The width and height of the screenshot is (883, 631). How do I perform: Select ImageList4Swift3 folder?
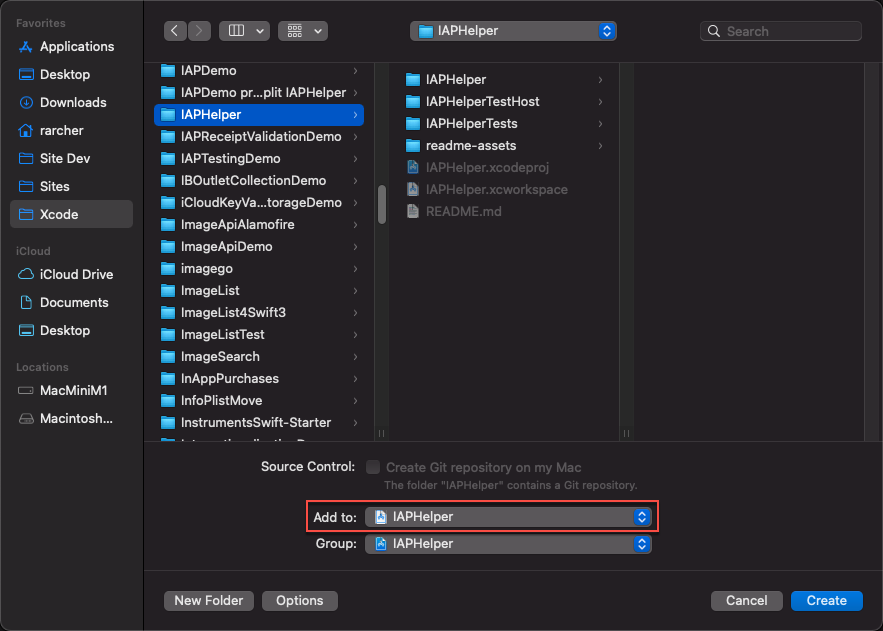tap(259, 312)
